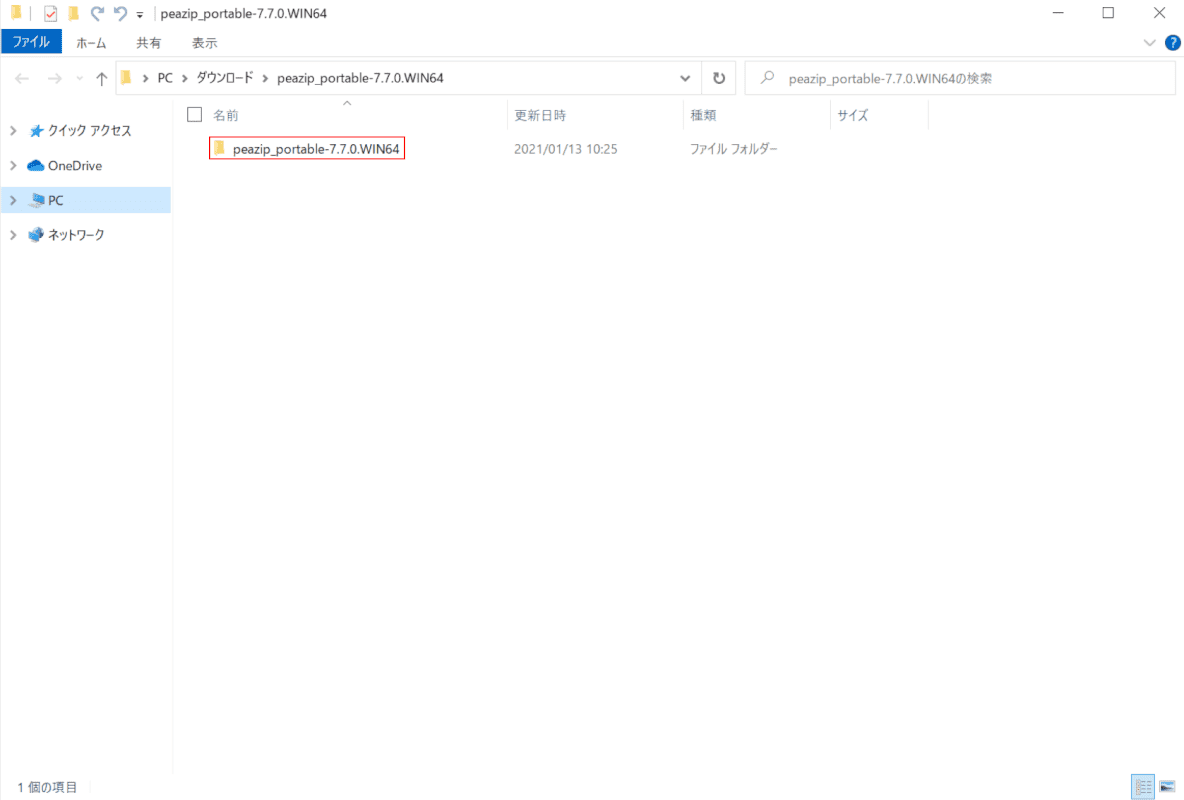Maximize the Explorer window
Screen dimensions: 1184x800
pos(1108,13)
